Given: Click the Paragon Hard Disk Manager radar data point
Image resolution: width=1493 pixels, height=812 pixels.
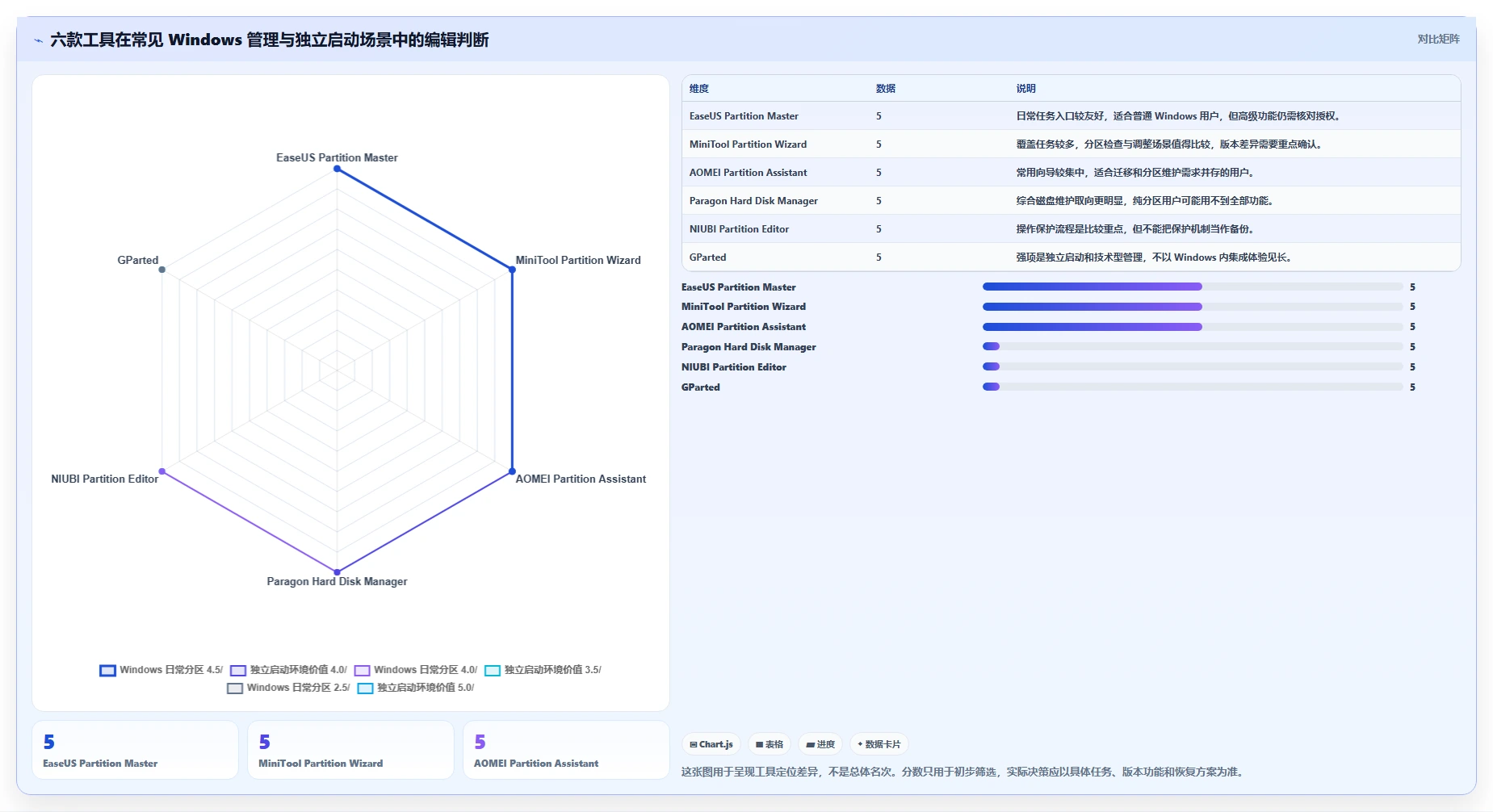Looking at the screenshot, I should click(x=337, y=572).
